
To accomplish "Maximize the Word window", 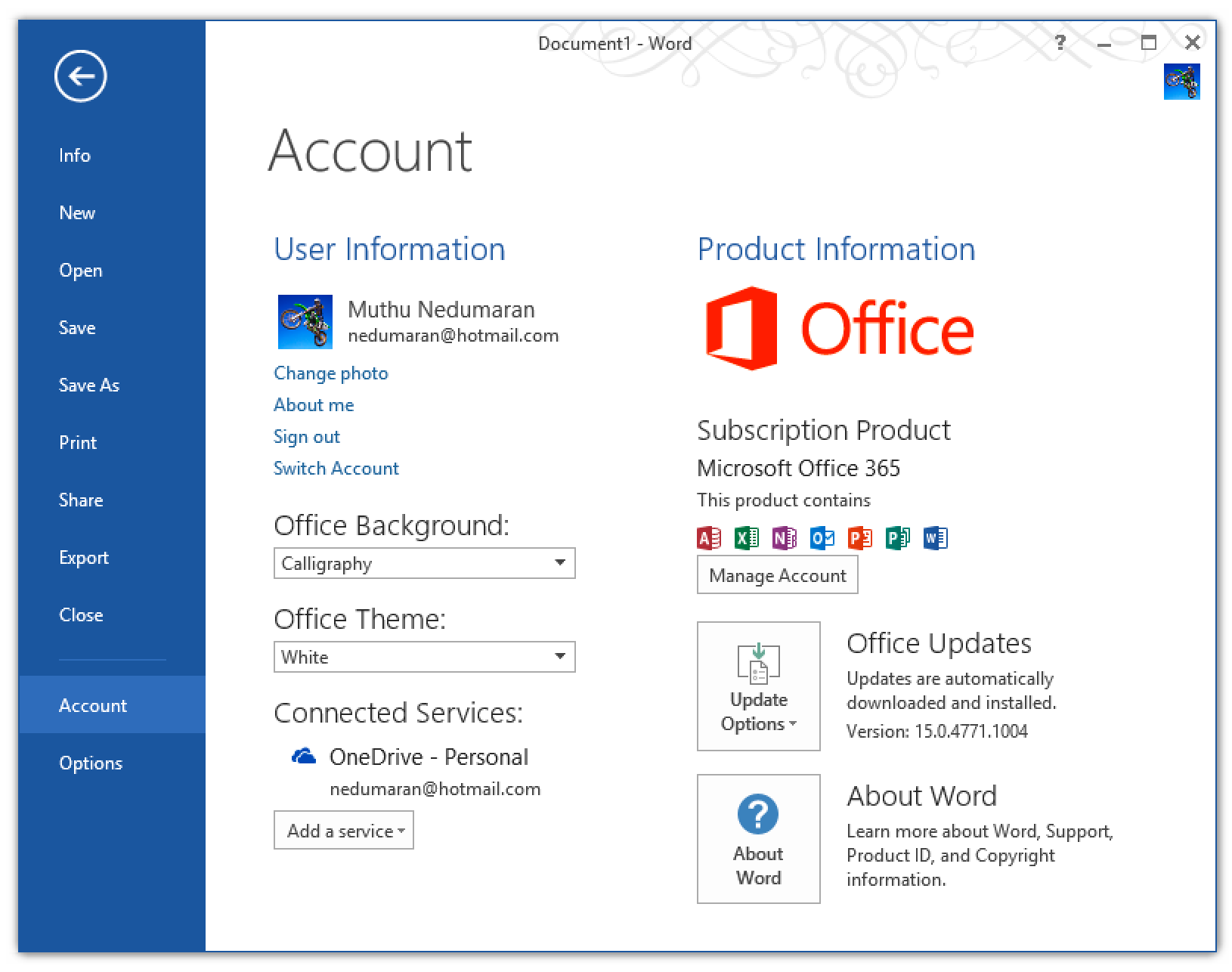I will tap(1148, 42).
